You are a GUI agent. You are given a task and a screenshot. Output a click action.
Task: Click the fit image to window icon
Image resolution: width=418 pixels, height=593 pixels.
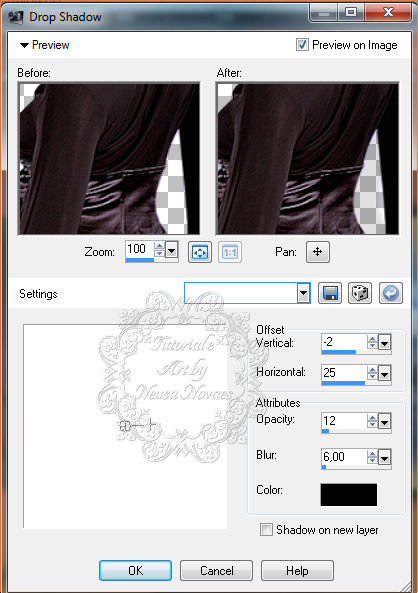click(200, 252)
